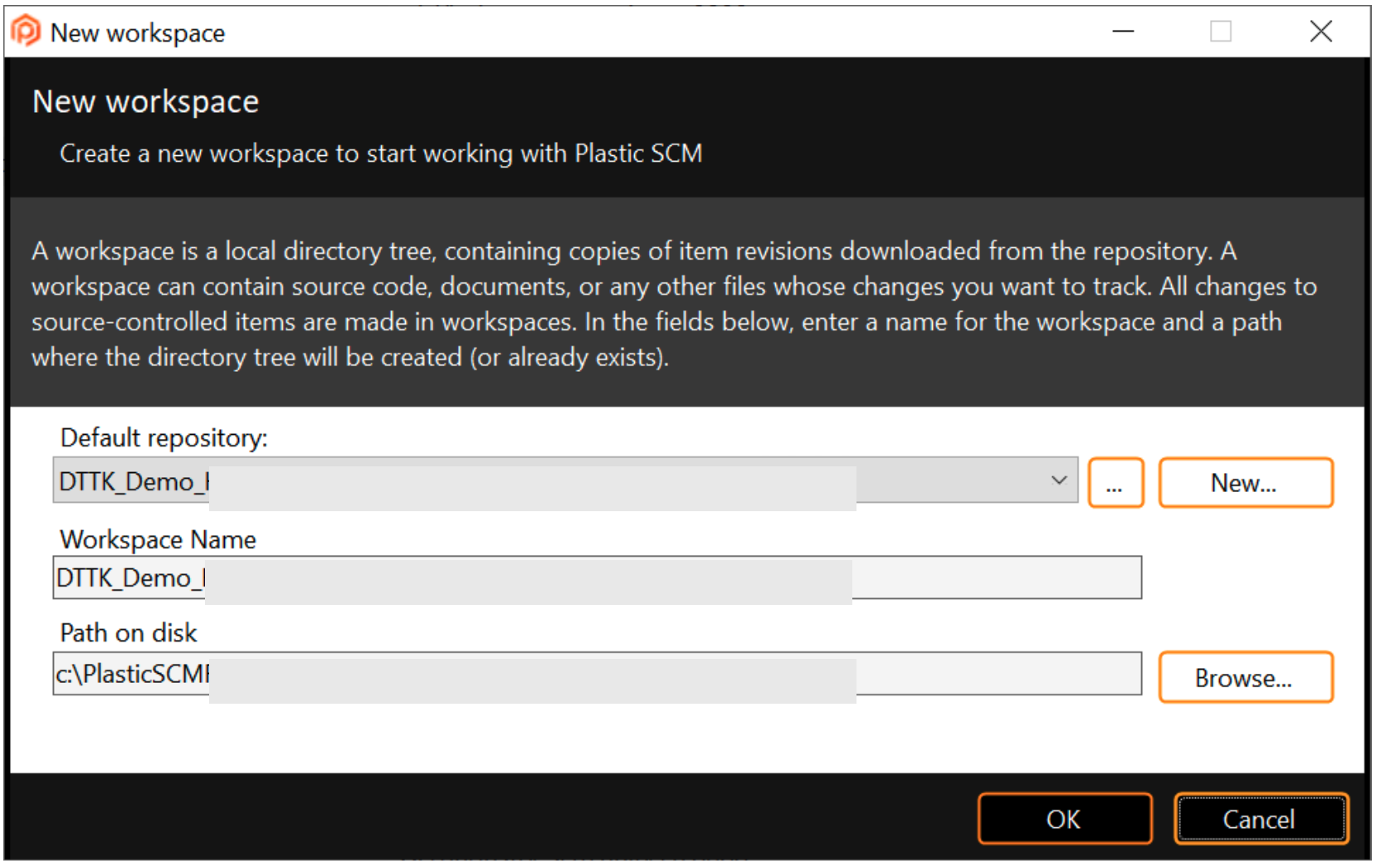The height and width of the screenshot is (868, 1381).
Task: Click the 'Default repository:' label
Action: click(163, 438)
